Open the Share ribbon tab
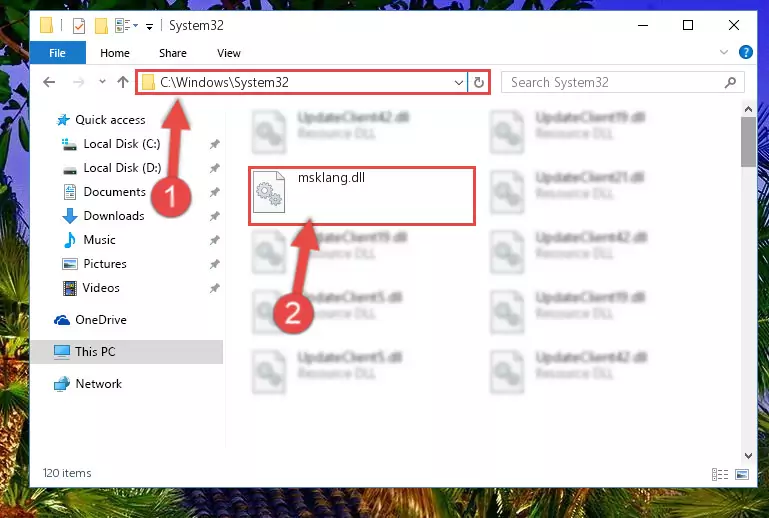This screenshot has height=518, width=769. click(173, 53)
